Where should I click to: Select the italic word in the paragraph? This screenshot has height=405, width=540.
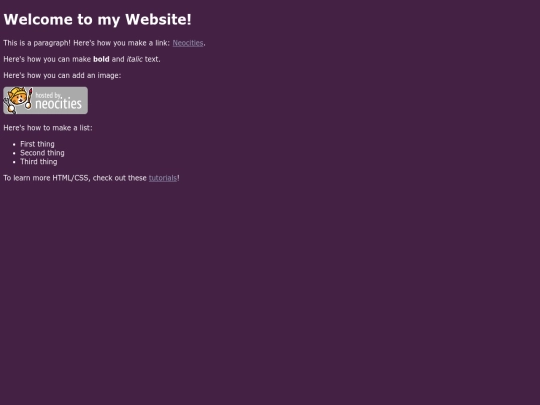(134, 59)
